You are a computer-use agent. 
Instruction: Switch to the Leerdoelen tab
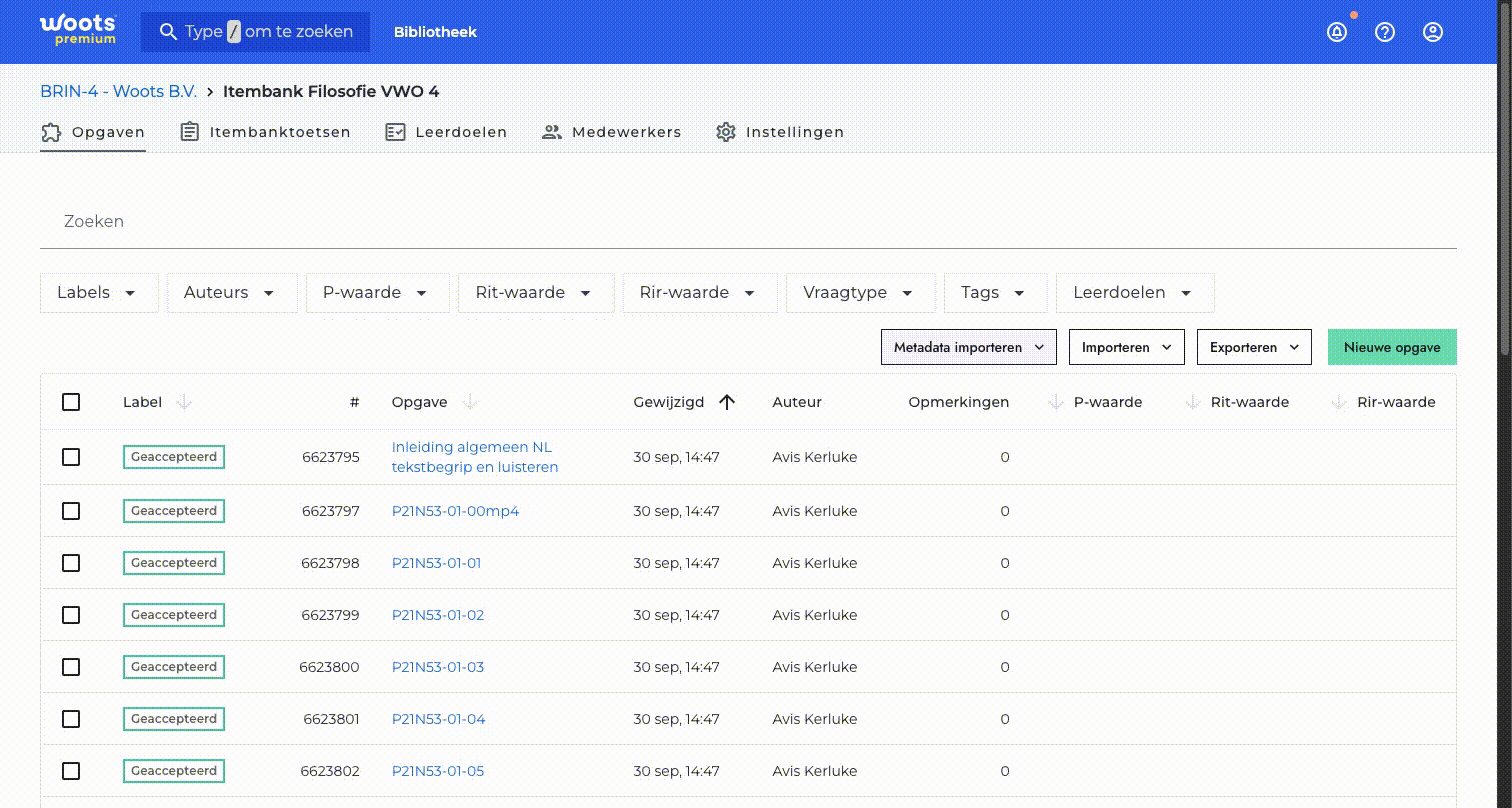point(446,132)
